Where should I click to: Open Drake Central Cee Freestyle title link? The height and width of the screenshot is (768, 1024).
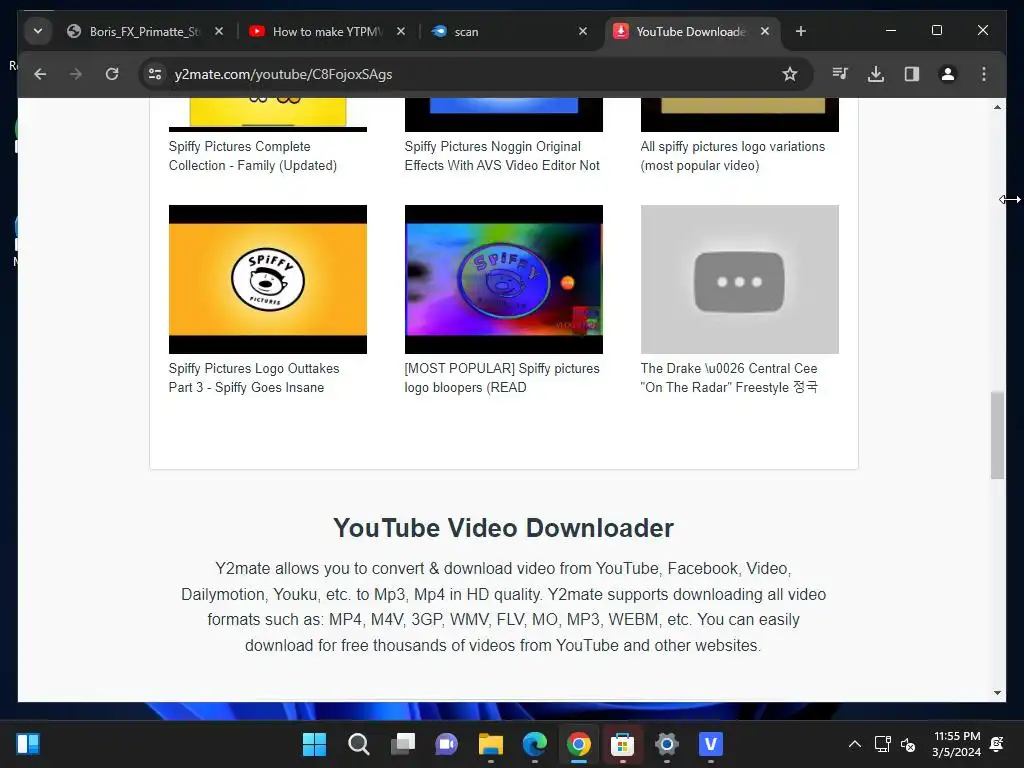[729, 378]
